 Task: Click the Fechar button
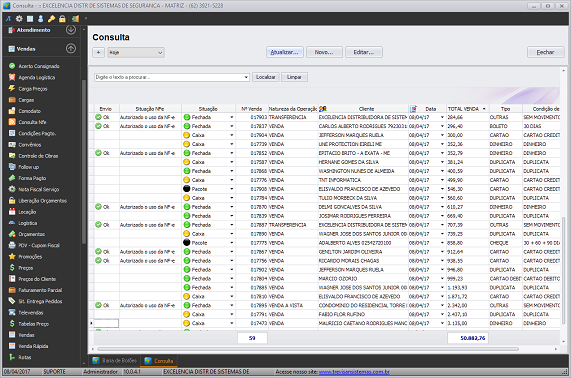click(x=545, y=52)
